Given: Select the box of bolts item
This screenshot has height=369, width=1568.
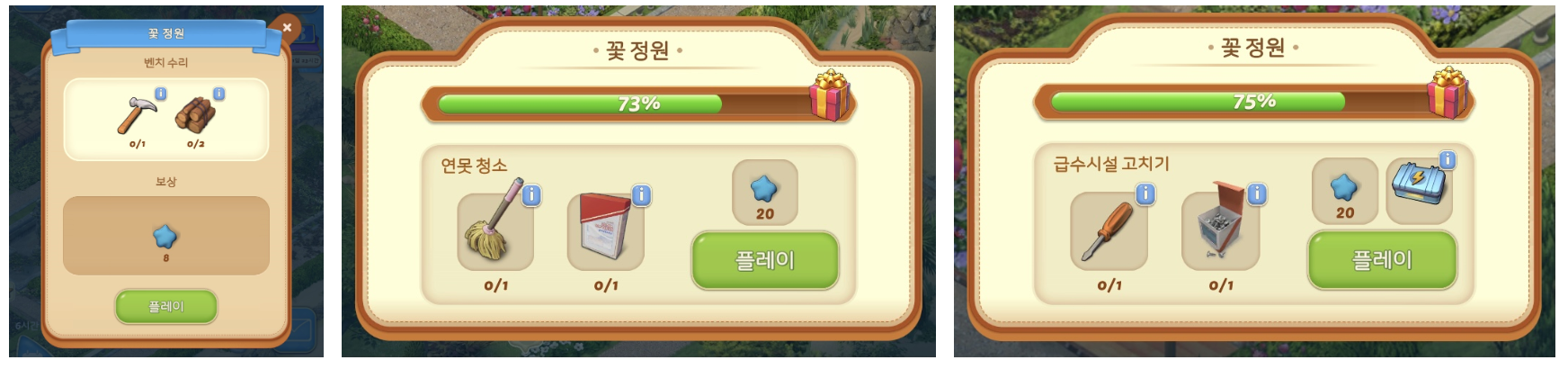Looking at the screenshot, I should tap(1220, 230).
